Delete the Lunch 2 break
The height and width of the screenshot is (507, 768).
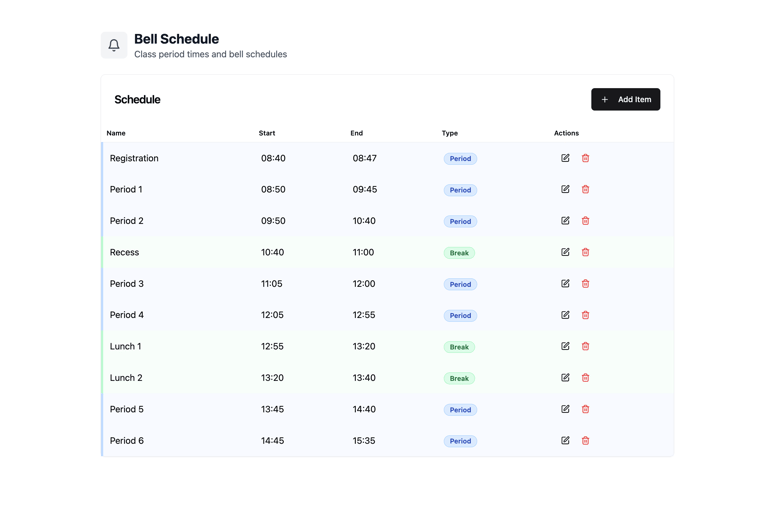click(x=586, y=378)
